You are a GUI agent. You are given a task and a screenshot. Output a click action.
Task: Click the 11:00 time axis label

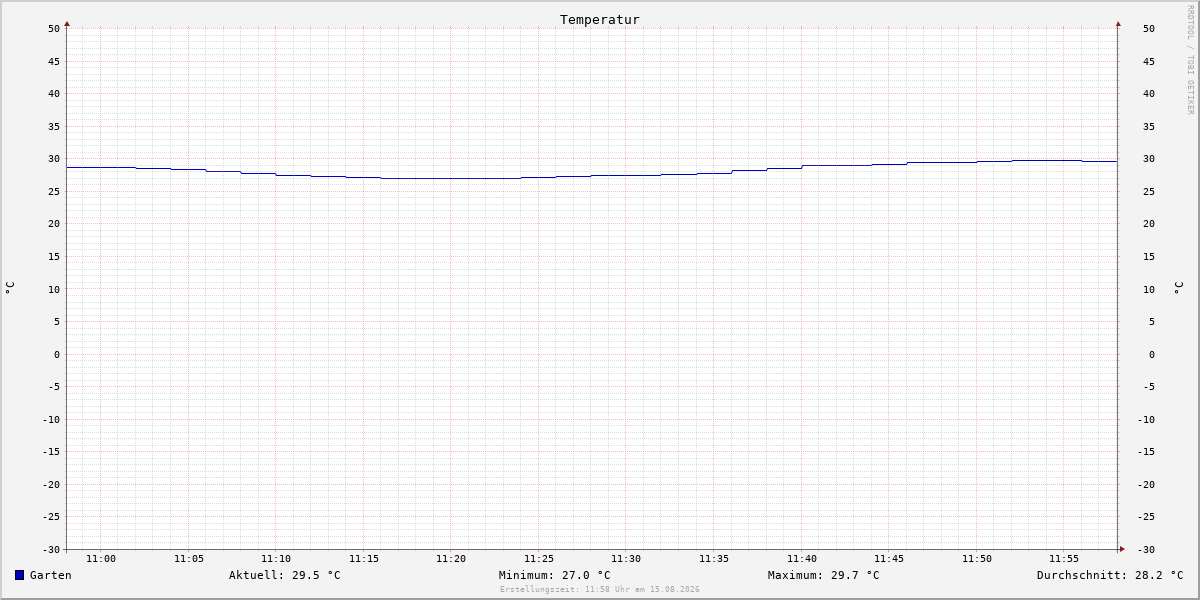101,559
